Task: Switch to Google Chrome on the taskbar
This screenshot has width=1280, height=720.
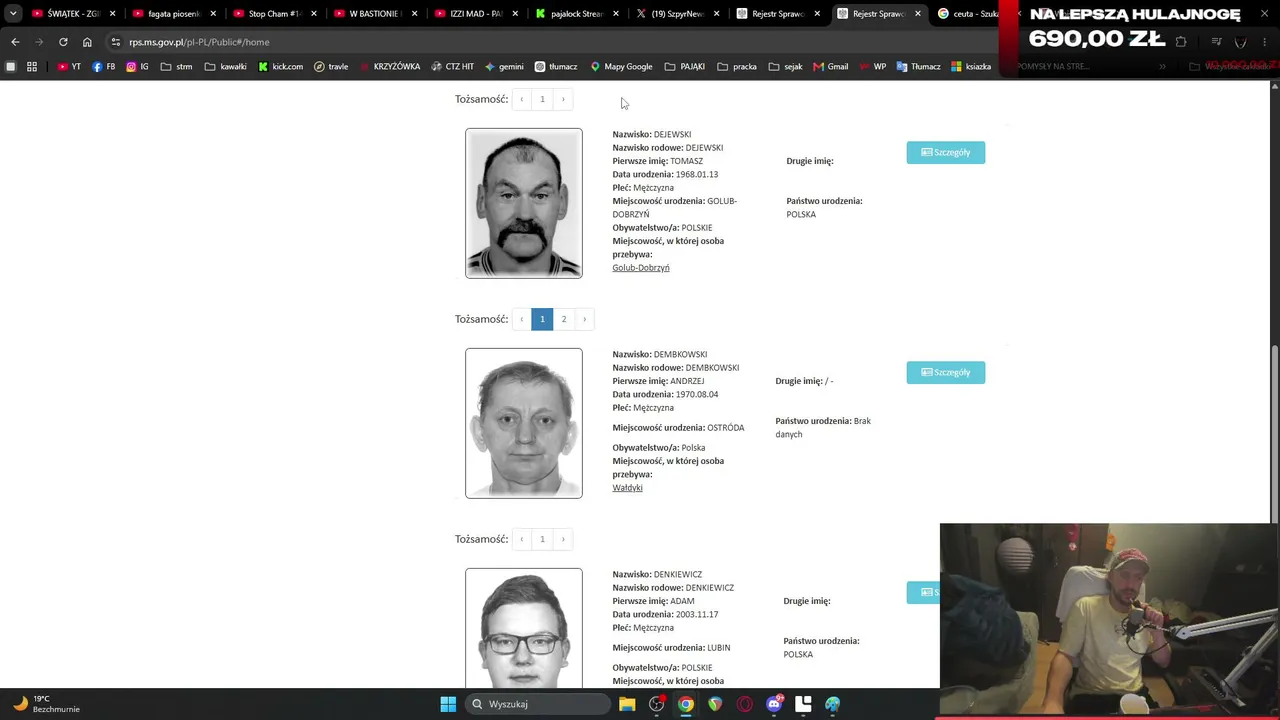Action: pos(686,704)
